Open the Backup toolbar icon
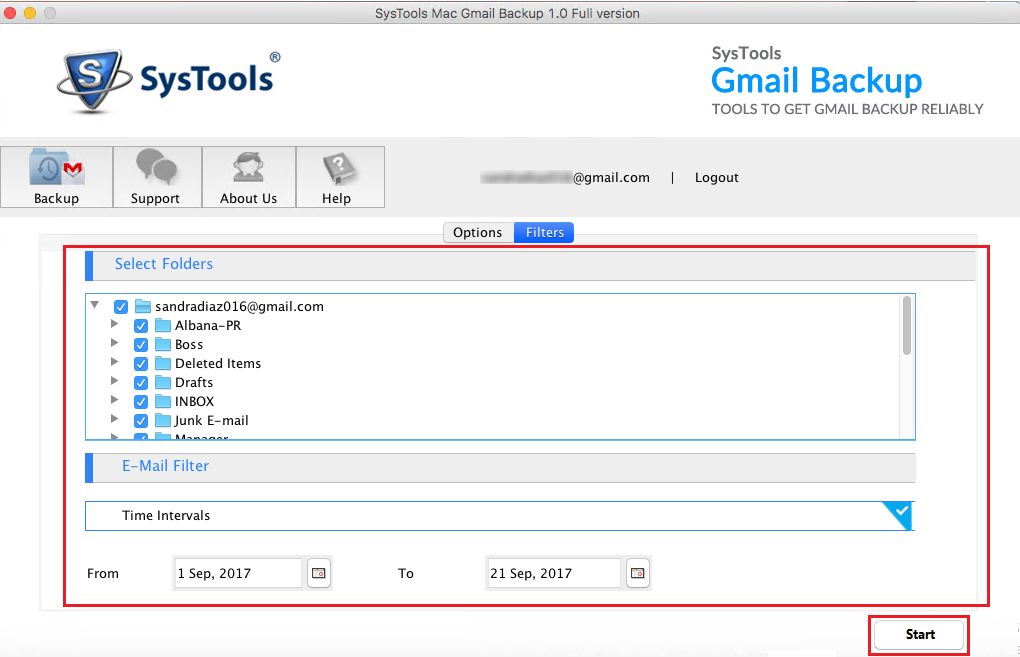Screen dimensions: 1020x657 tap(57, 177)
